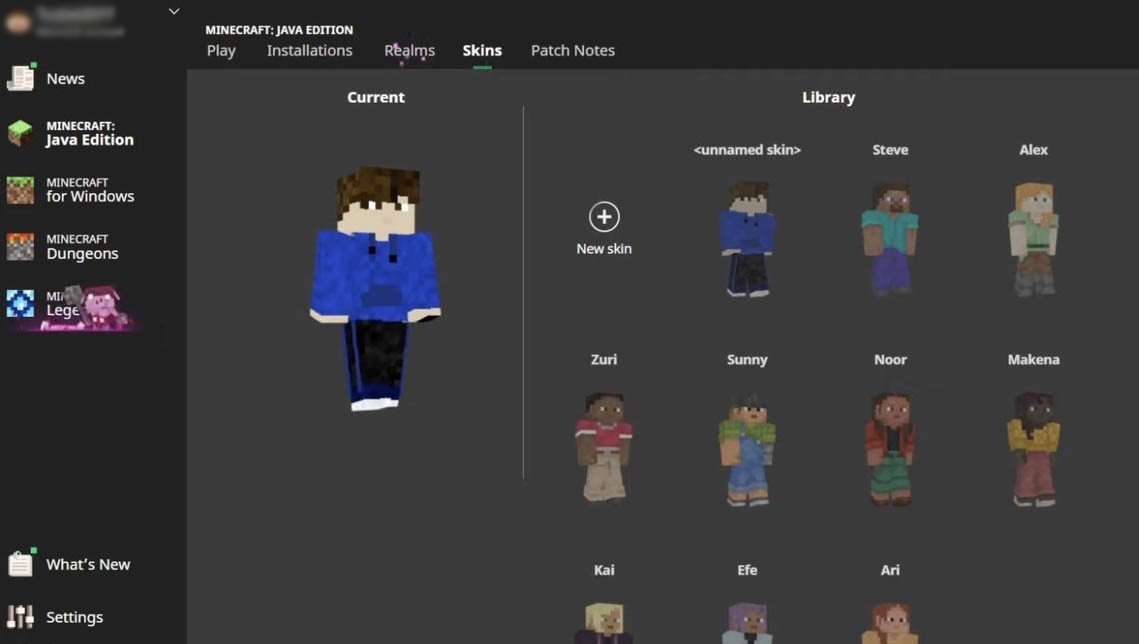The width and height of the screenshot is (1139, 644).
Task: Click the New skin plus icon
Action: [604, 217]
